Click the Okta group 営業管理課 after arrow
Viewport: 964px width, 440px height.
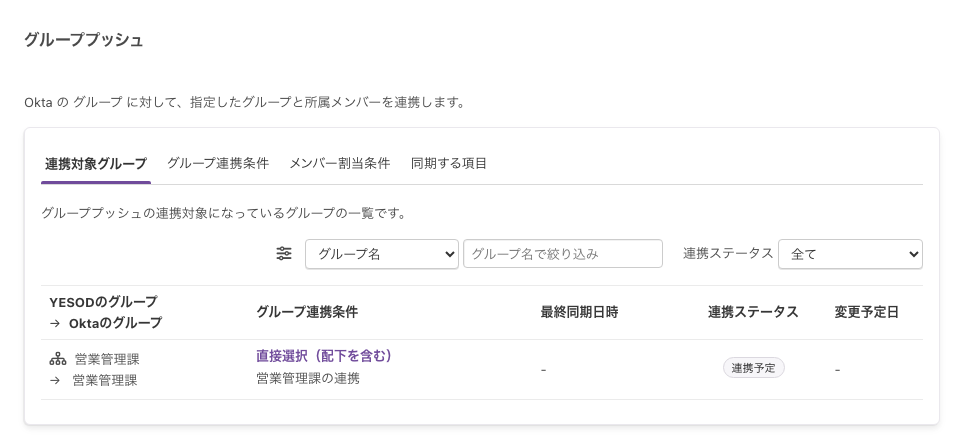105,380
